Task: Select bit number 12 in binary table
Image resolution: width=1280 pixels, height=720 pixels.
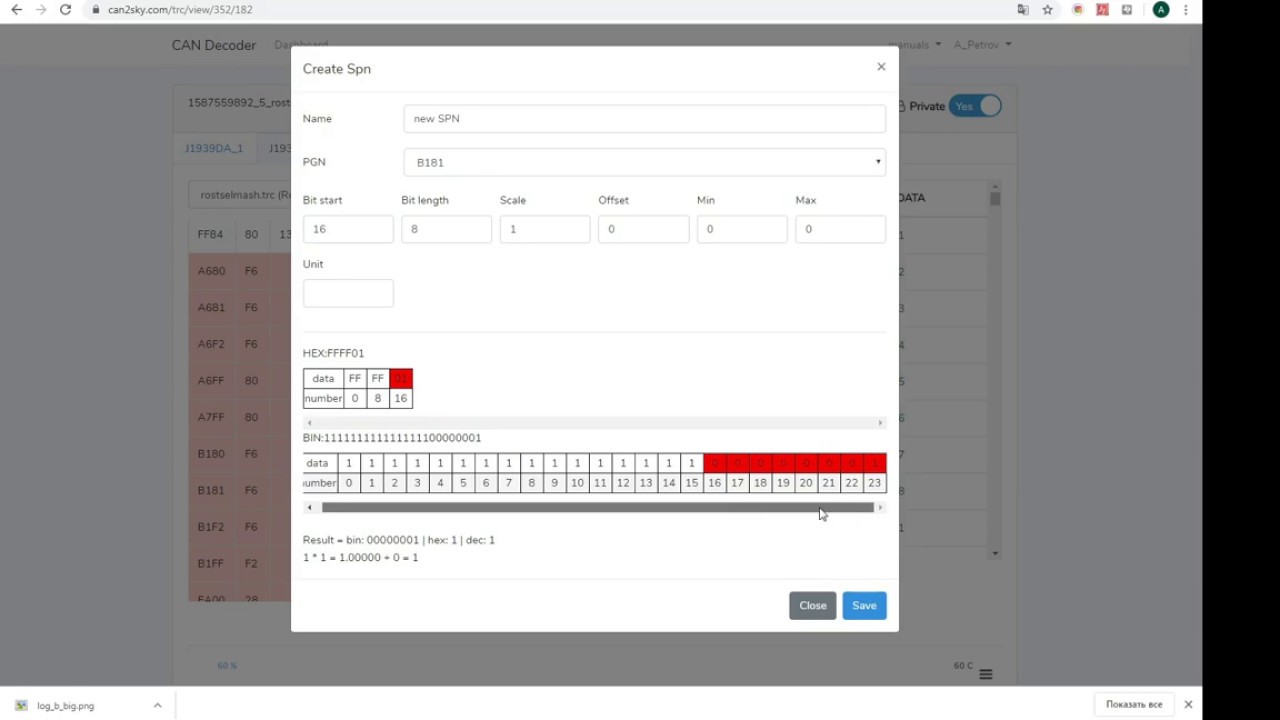Action: (623, 463)
